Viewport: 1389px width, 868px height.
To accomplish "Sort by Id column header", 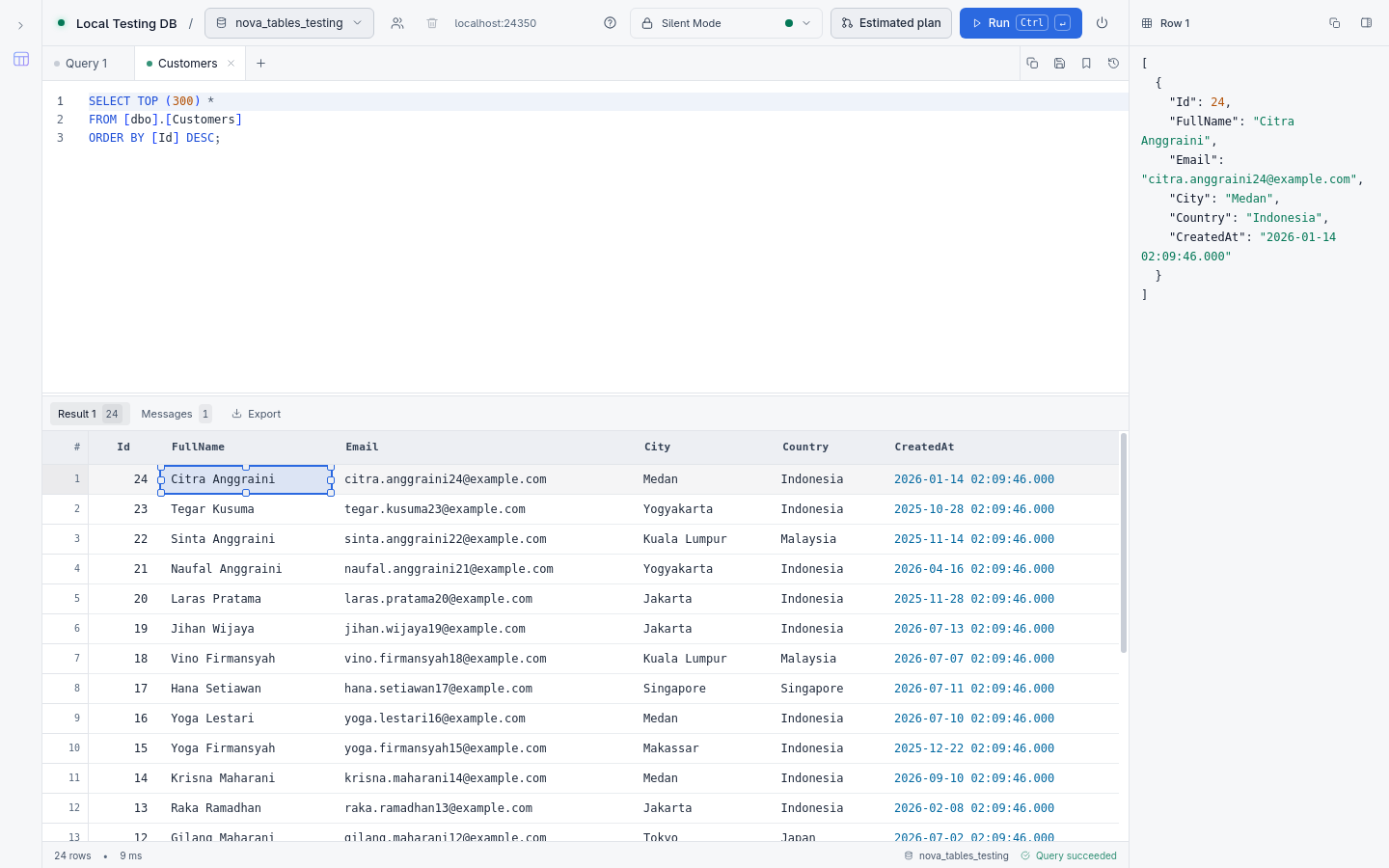I will pos(123,448).
